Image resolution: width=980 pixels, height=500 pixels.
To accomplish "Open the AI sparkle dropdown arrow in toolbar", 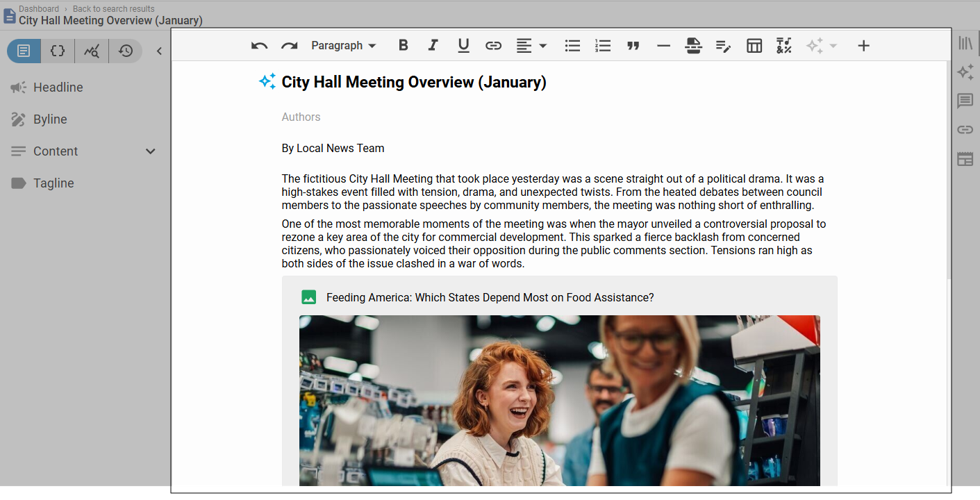I will 832,46.
